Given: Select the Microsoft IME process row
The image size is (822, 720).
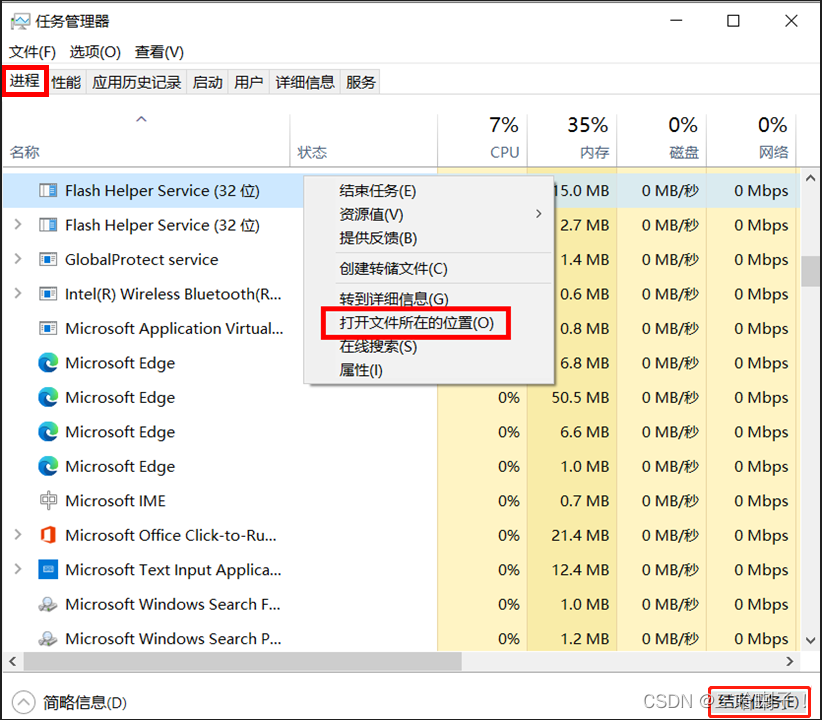Looking at the screenshot, I should click(402, 501).
